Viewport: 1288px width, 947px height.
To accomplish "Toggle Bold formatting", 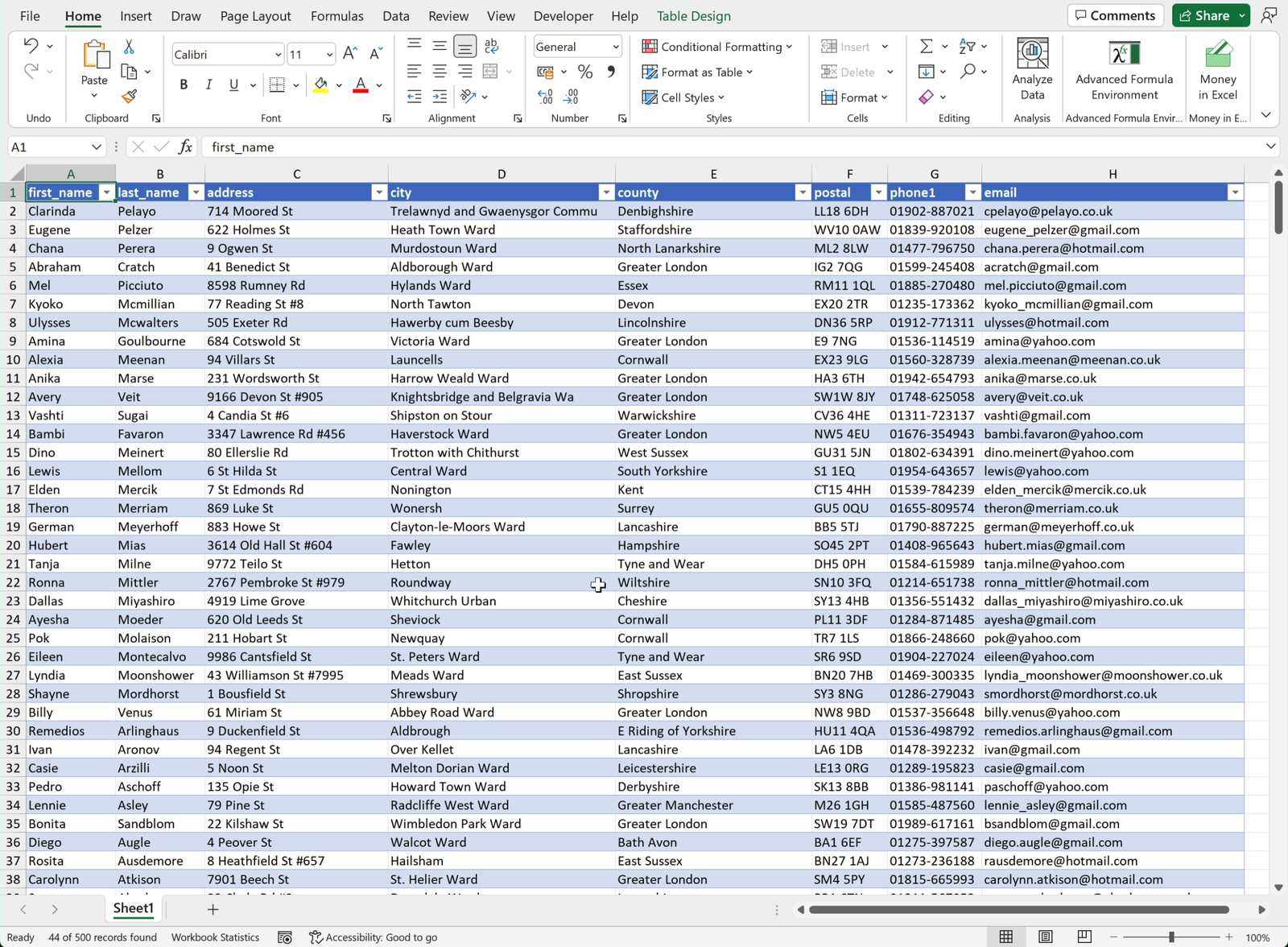I will tap(184, 85).
